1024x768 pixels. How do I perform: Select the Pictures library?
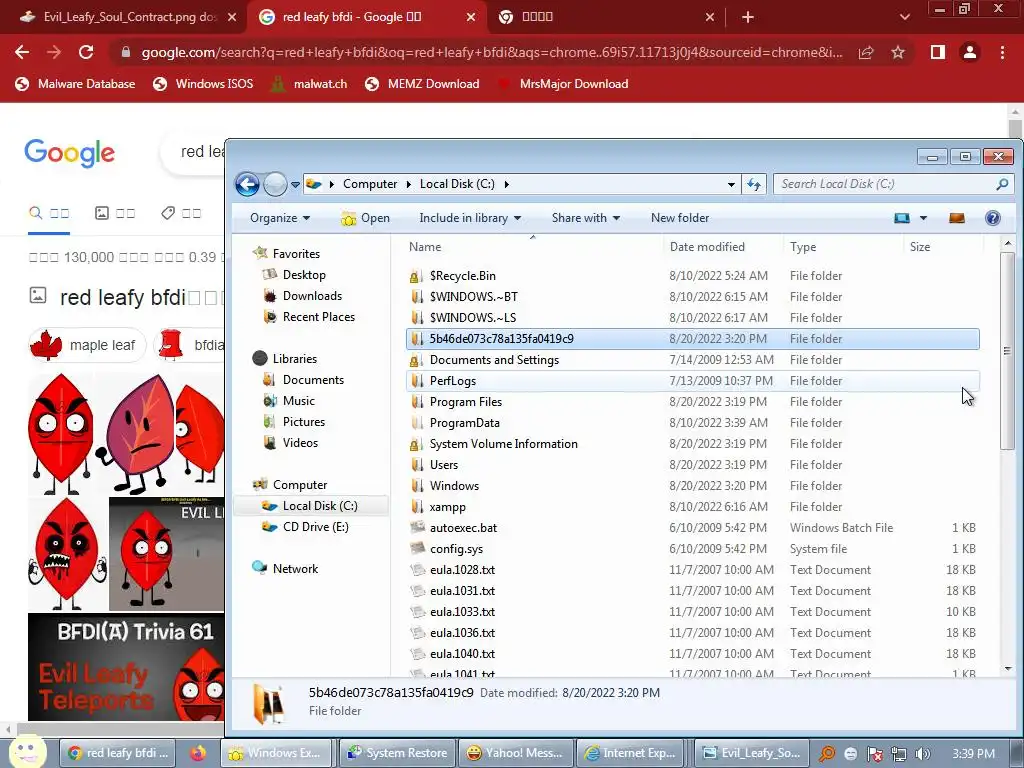coord(304,422)
